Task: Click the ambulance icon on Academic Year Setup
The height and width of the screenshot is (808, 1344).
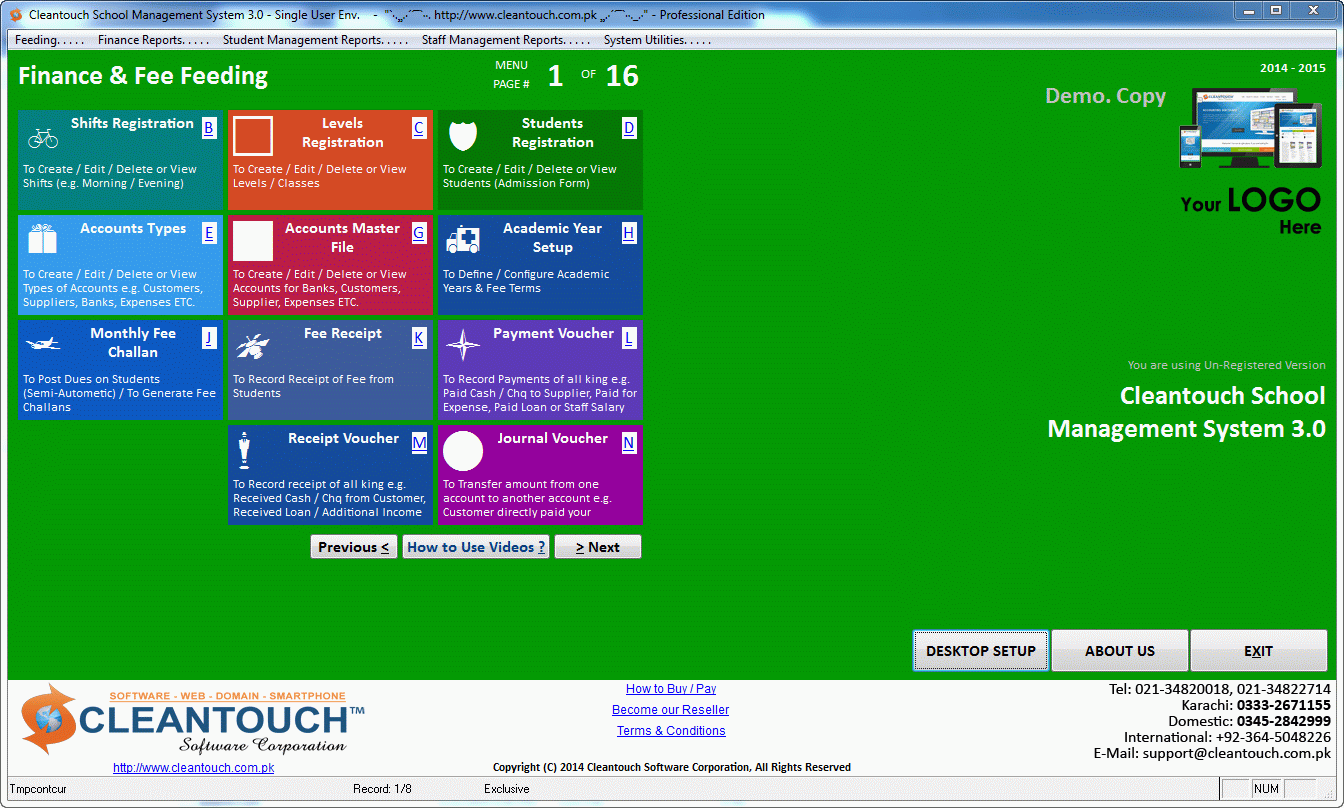Action: (463, 240)
